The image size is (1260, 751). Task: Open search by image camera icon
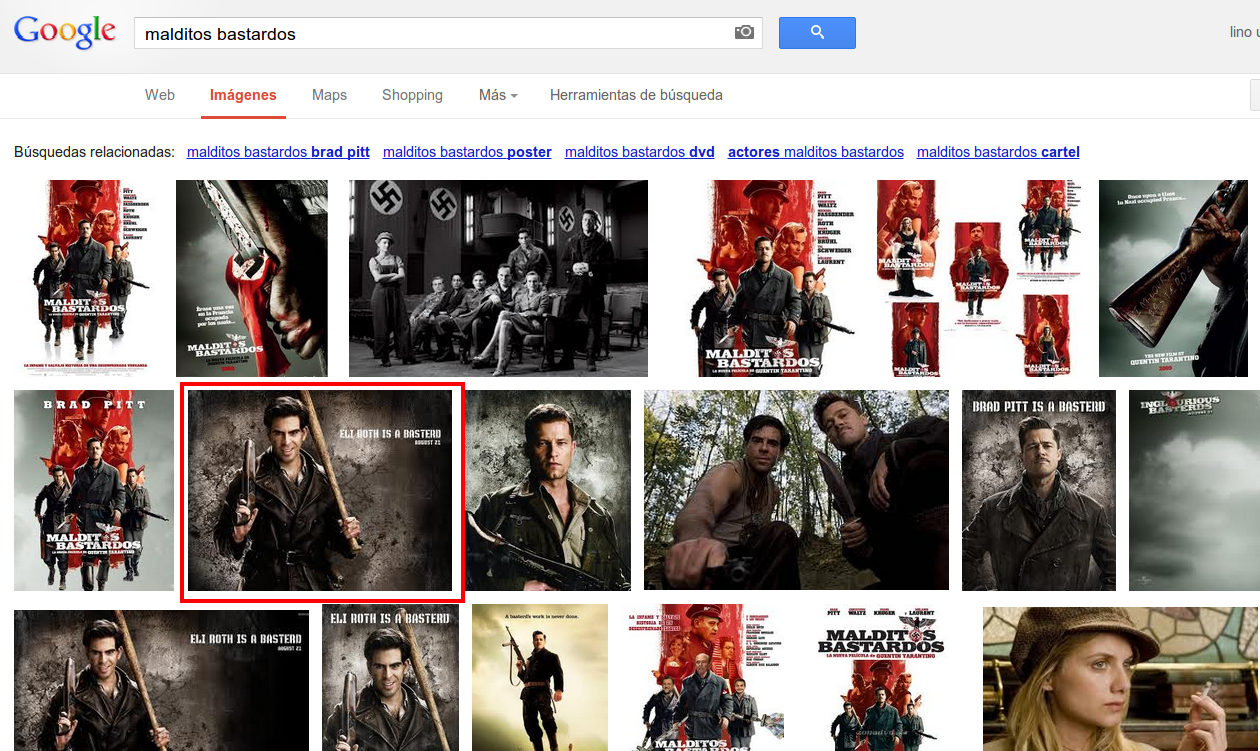(x=744, y=33)
